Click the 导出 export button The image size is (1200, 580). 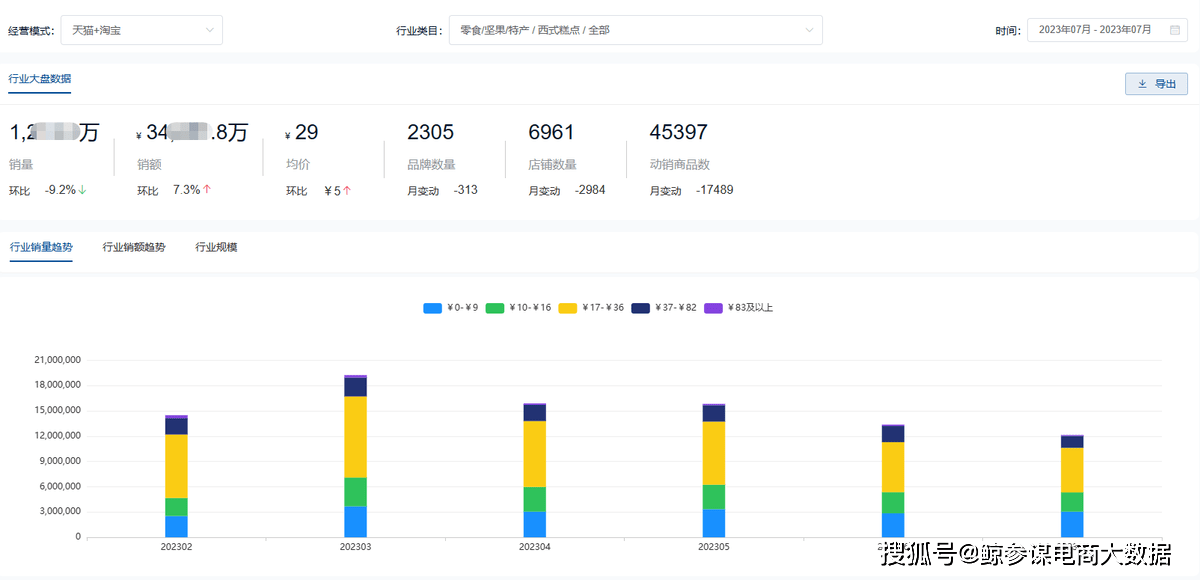[1156, 84]
